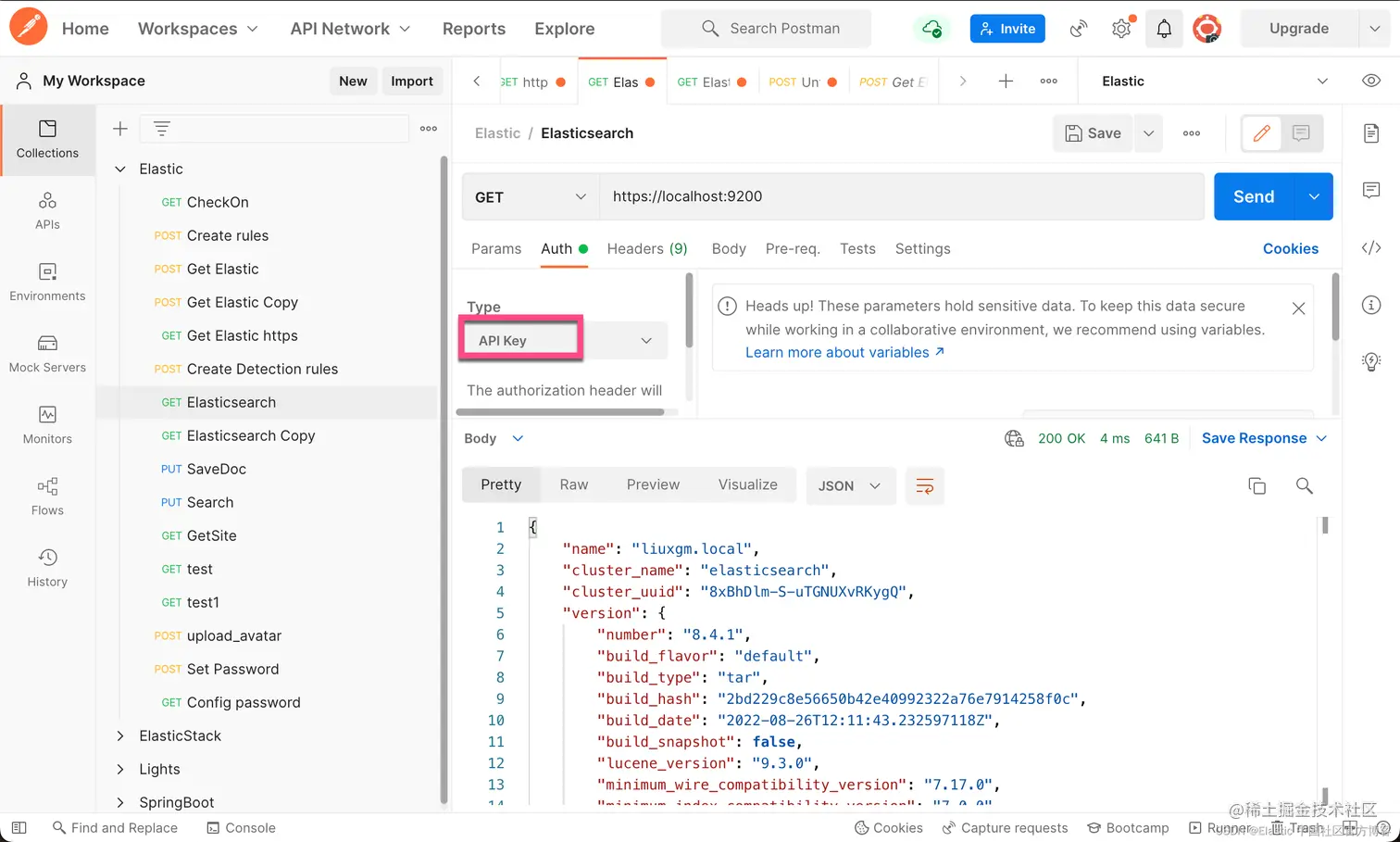Open the JSON format dropdown

click(x=850, y=485)
